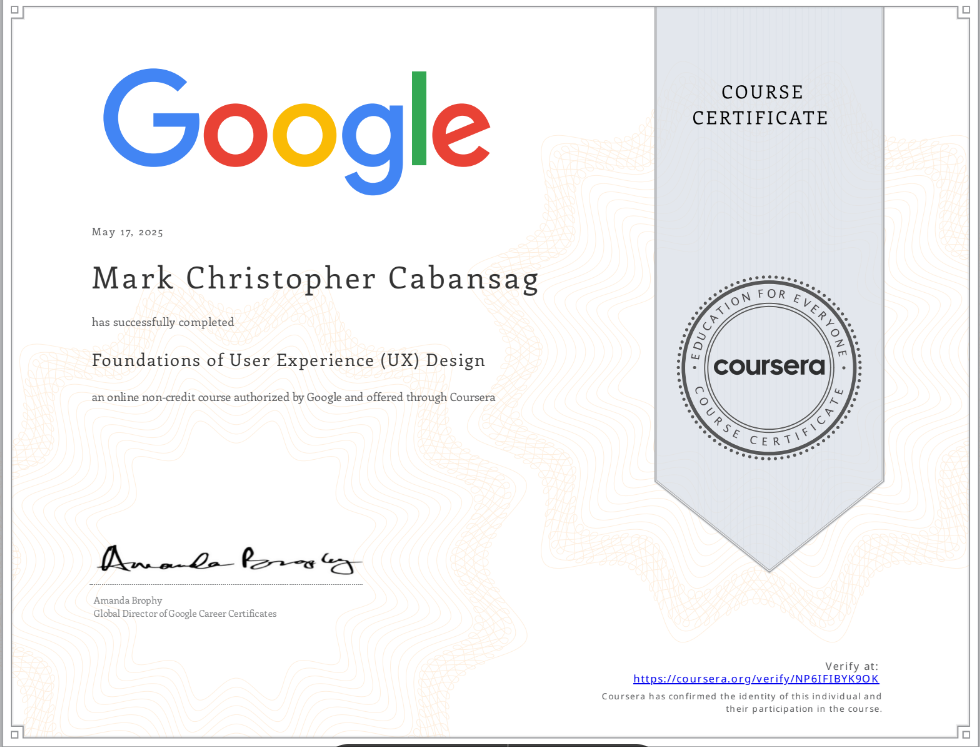Click the printed name Amanda Brophy
Image resolution: width=980 pixels, height=747 pixels.
pos(128,600)
